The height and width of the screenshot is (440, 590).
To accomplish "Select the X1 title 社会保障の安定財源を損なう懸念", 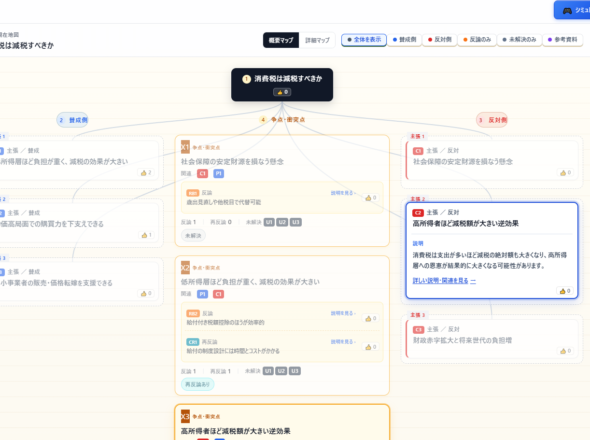I will pos(232,161).
